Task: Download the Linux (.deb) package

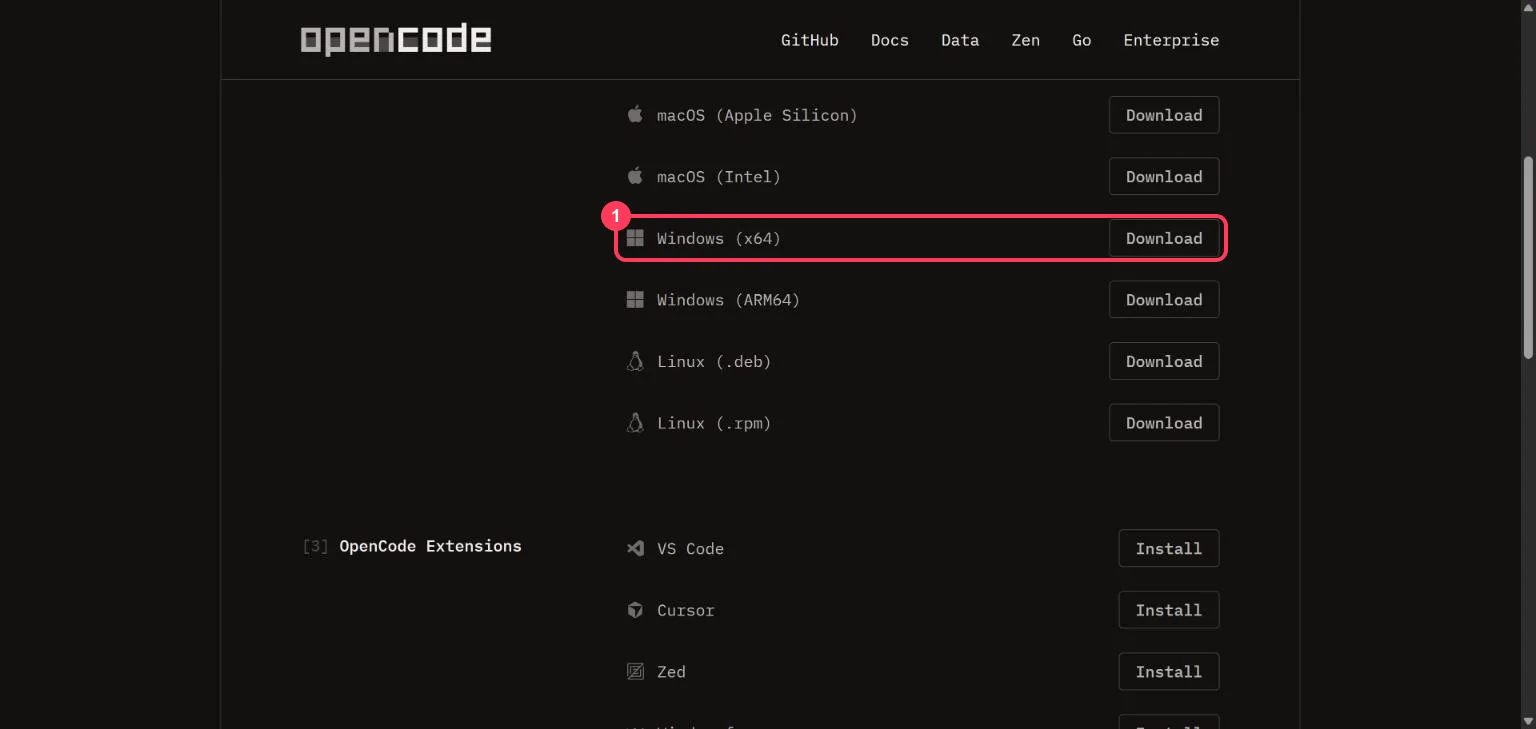Action: 1164,362
